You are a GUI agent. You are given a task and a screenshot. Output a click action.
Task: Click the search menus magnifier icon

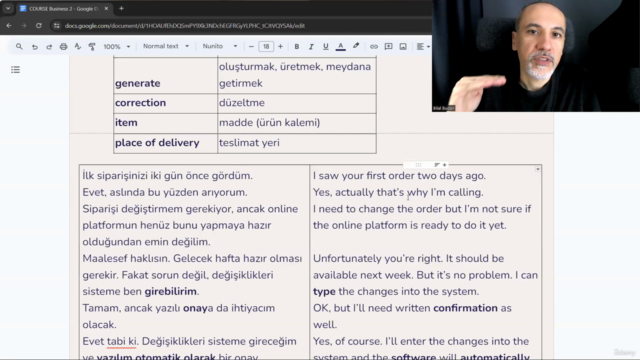click(x=19, y=47)
